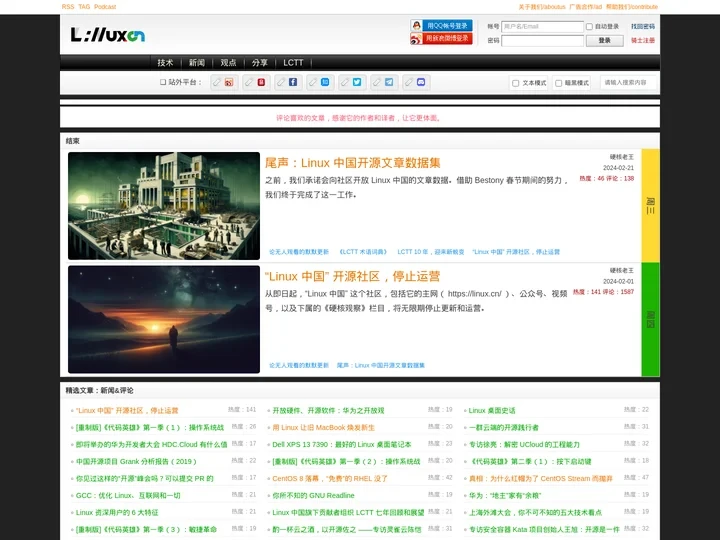Open the LCTT navigation menu
The width and height of the screenshot is (720, 540).
tap(293, 62)
